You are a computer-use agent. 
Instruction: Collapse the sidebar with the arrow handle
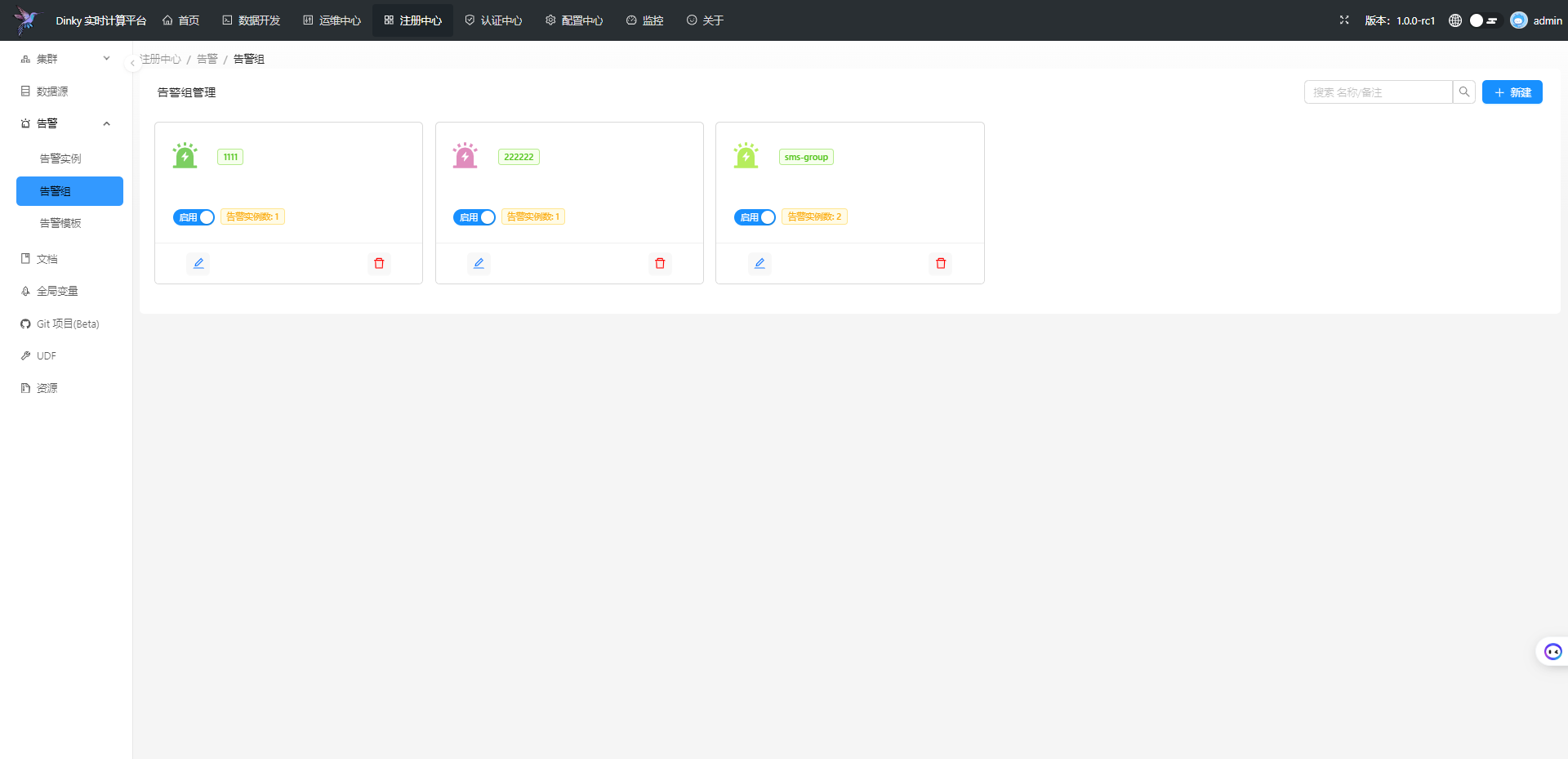pos(132,63)
